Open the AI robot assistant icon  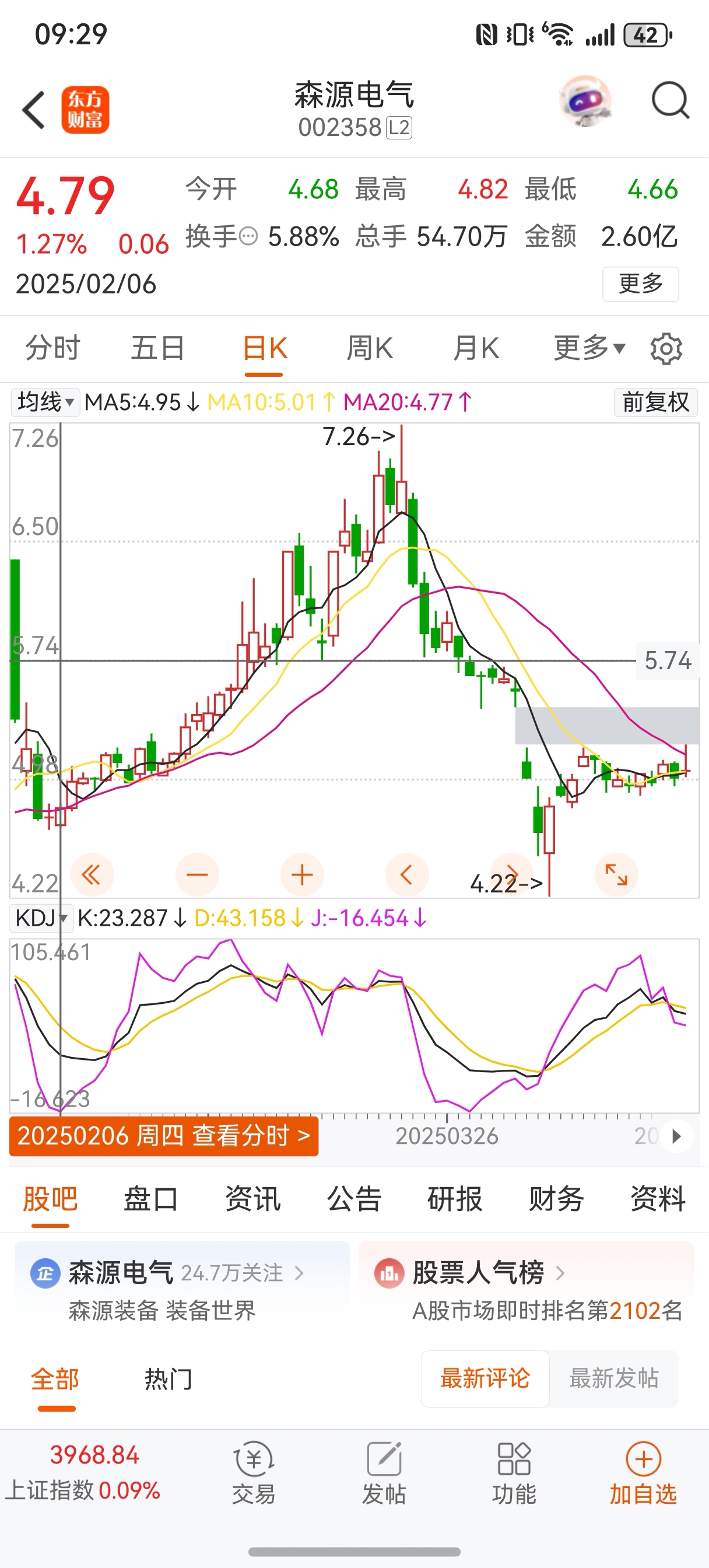(585, 101)
